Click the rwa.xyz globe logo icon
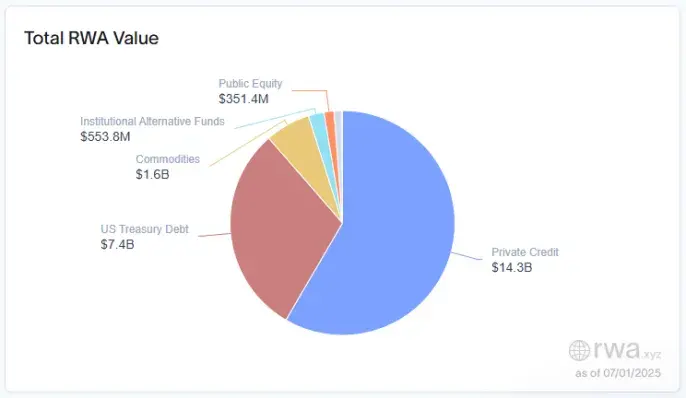This screenshot has width=686, height=398. tap(579, 350)
